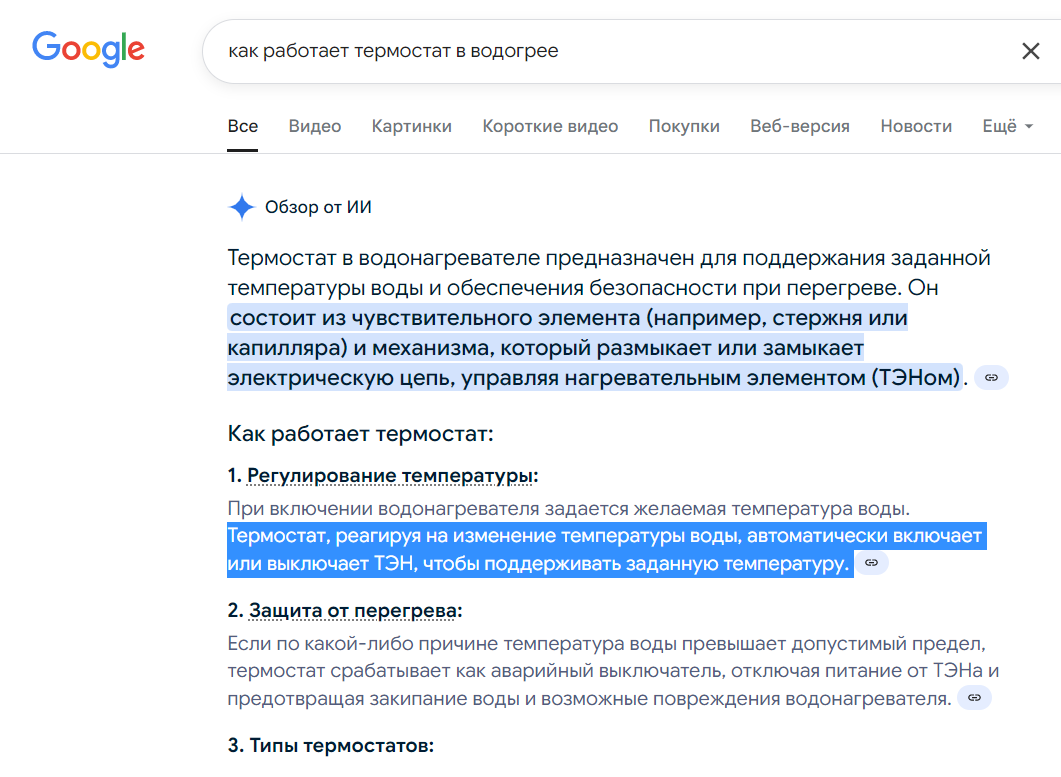This screenshot has height=777, width=1061.
Task: Expand the 'Ещё' dropdown menu
Action: tap(1008, 127)
